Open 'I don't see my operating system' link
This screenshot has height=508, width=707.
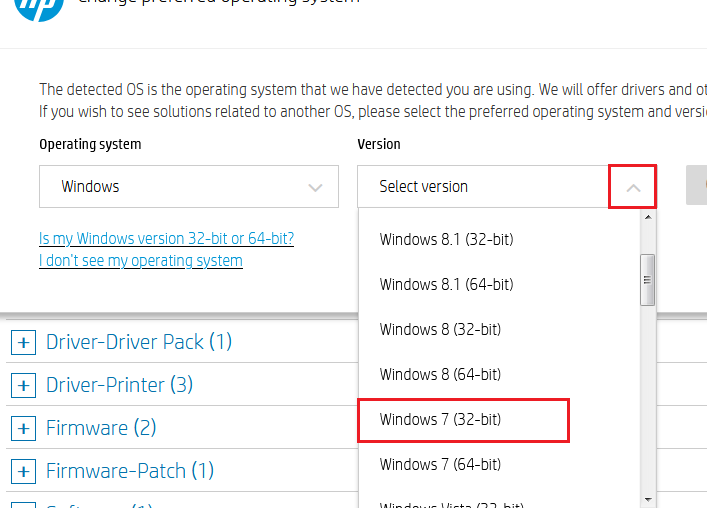click(x=141, y=261)
